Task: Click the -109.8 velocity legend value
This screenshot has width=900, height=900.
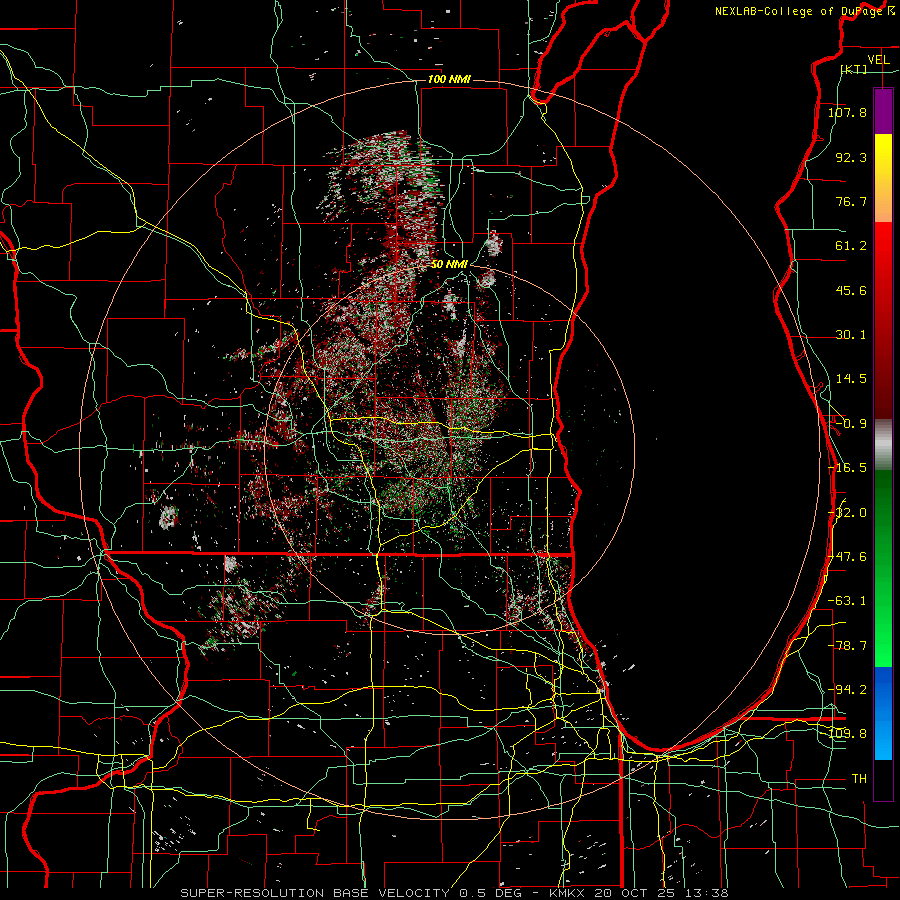Action: coord(847,734)
